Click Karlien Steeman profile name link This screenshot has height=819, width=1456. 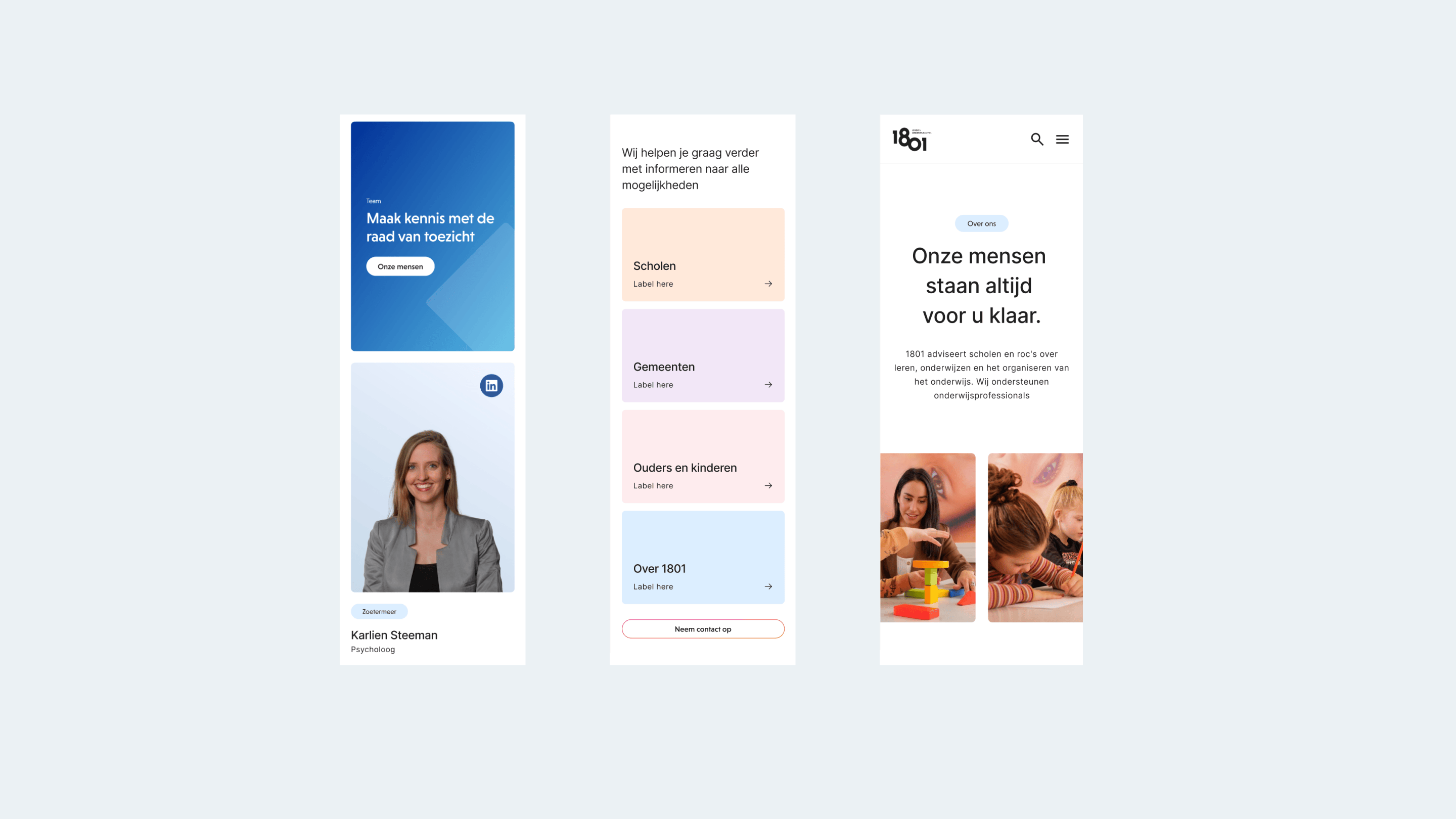[x=395, y=634]
